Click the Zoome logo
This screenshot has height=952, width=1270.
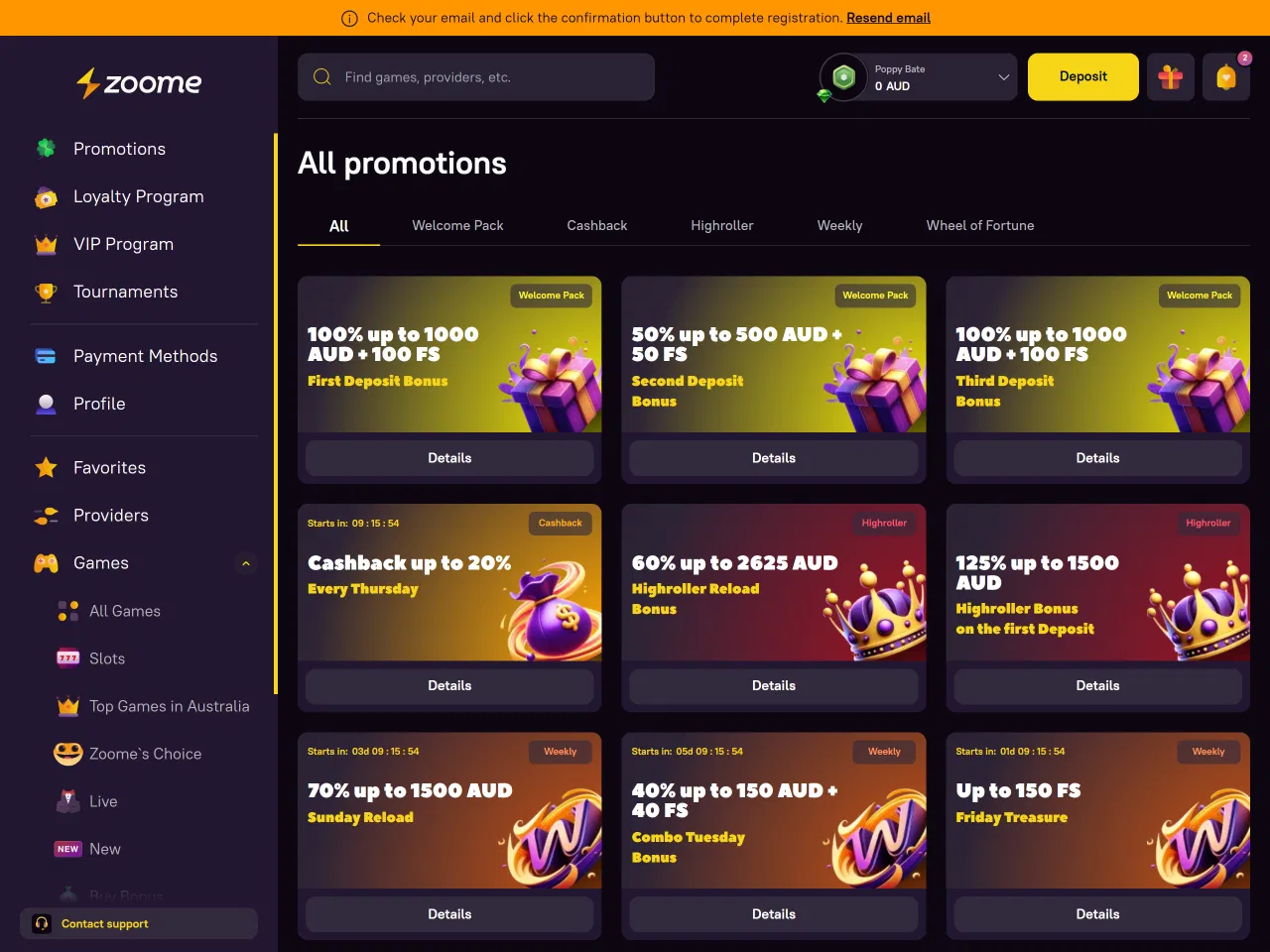pos(139,83)
